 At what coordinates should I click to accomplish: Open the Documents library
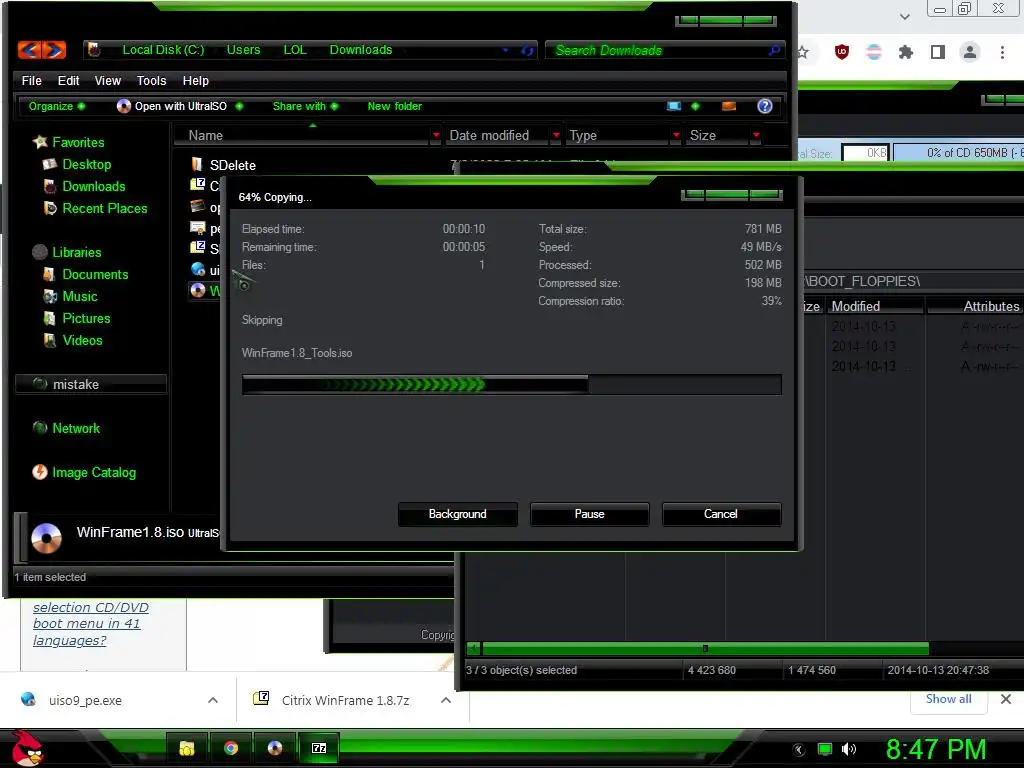tap(95, 274)
